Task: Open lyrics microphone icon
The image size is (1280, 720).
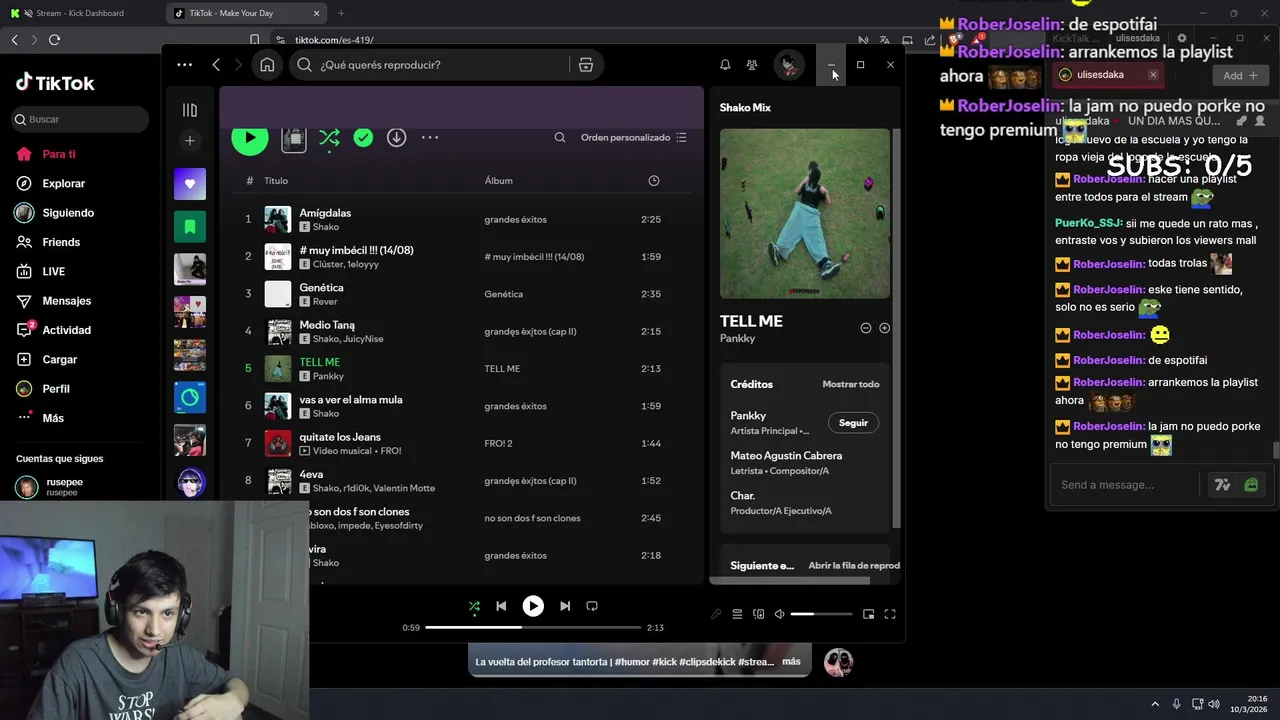Action: tap(716, 614)
